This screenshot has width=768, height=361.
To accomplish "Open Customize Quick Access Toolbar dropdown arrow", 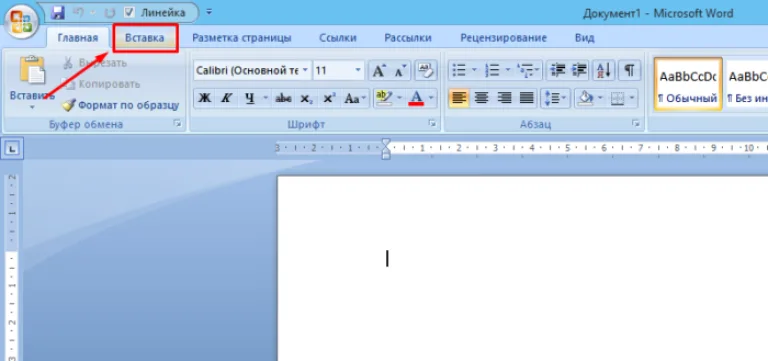I will click(209, 12).
